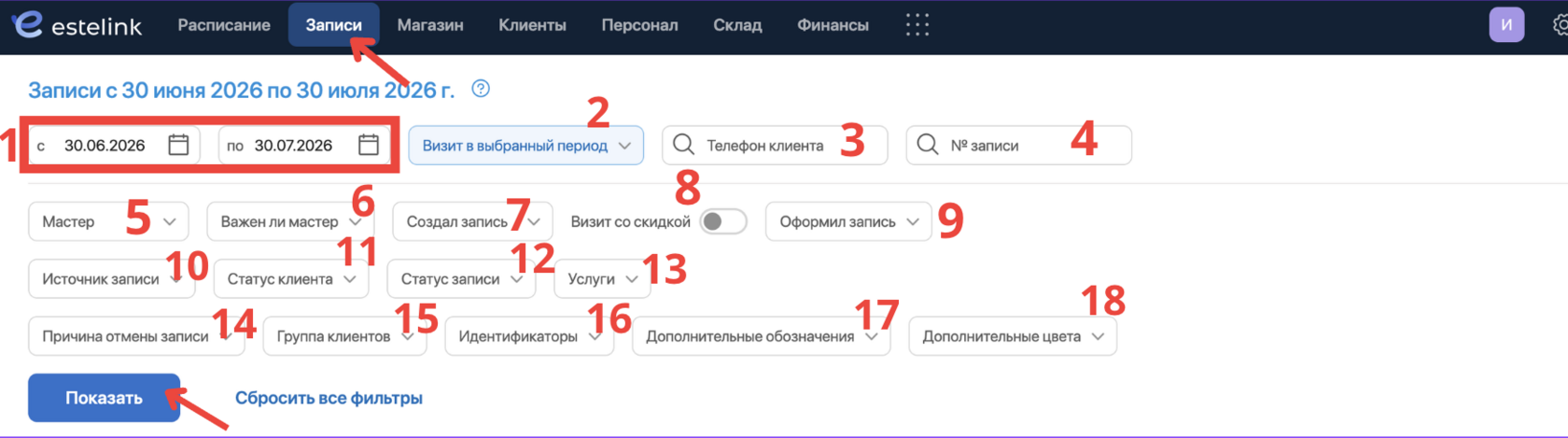Open 'Визит в выбранный период' dropdown

tap(526, 146)
